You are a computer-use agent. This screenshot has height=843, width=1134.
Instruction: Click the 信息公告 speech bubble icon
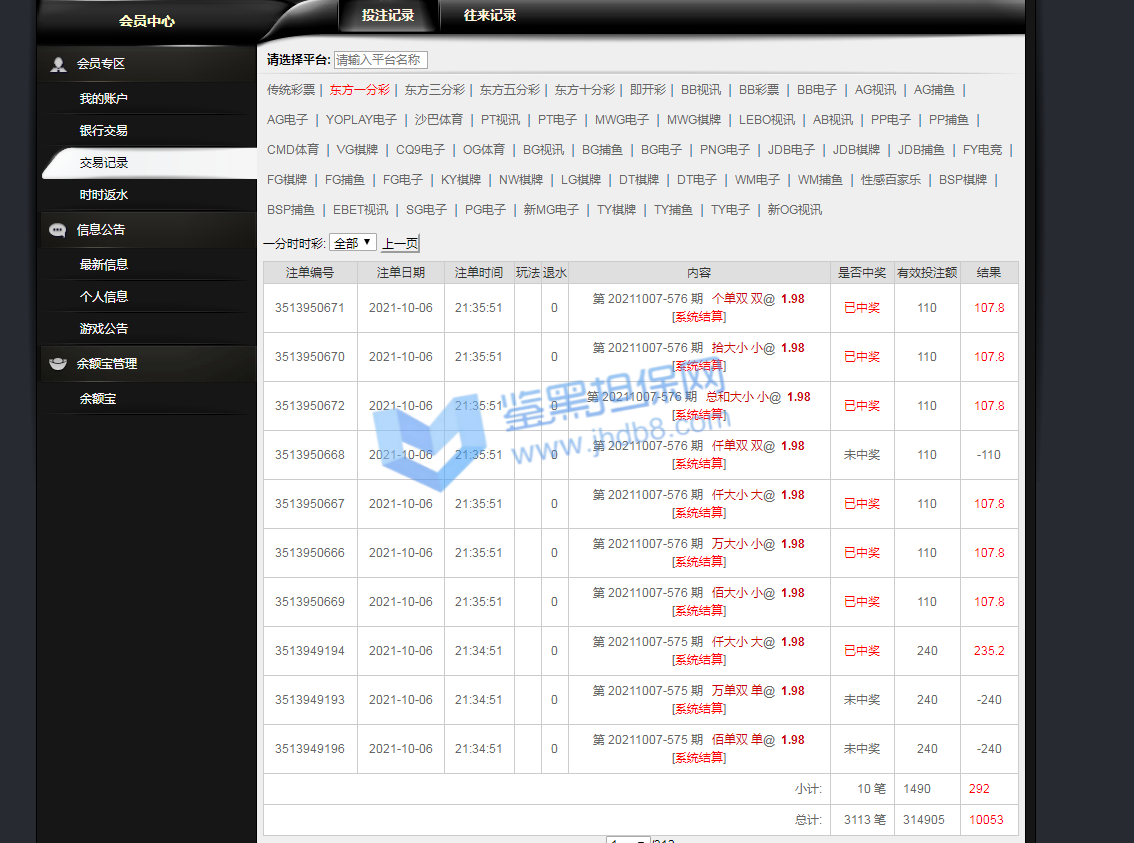58,230
